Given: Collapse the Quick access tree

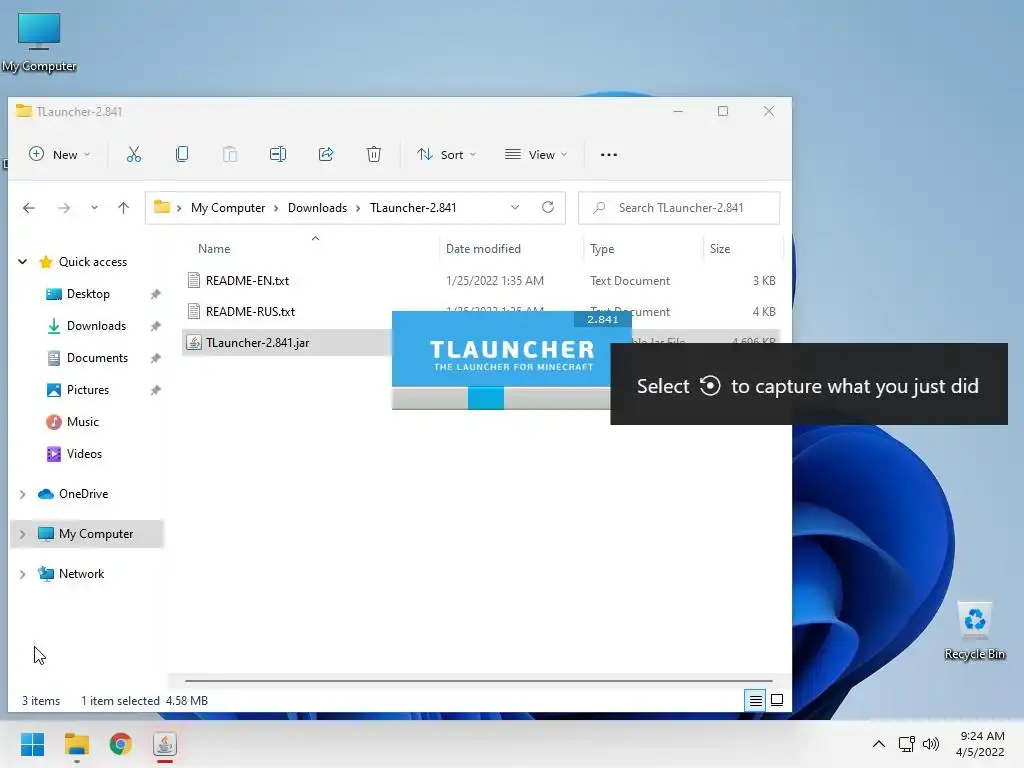Looking at the screenshot, I should (23, 261).
